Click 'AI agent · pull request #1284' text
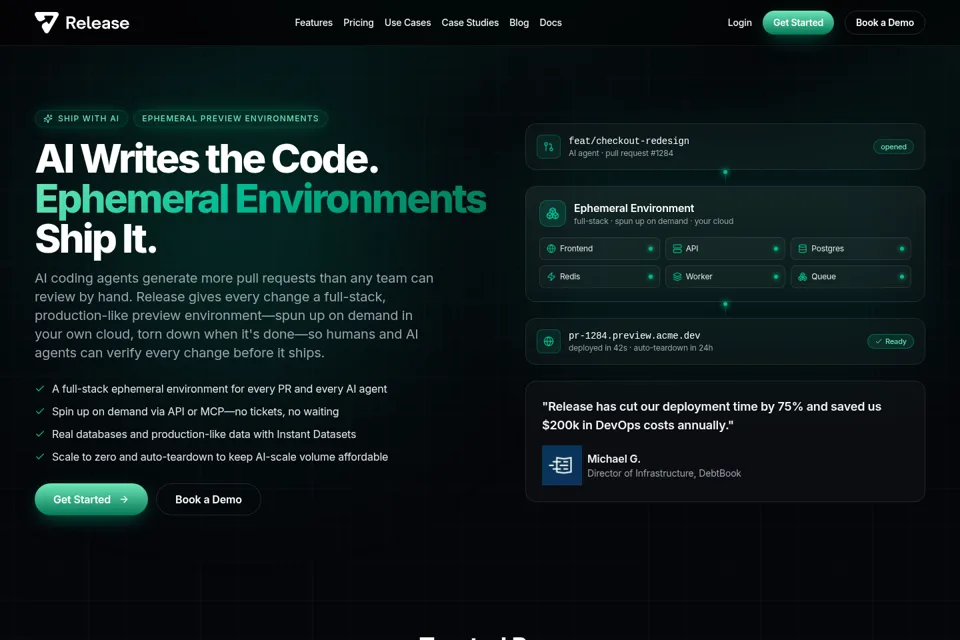 pos(621,154)
